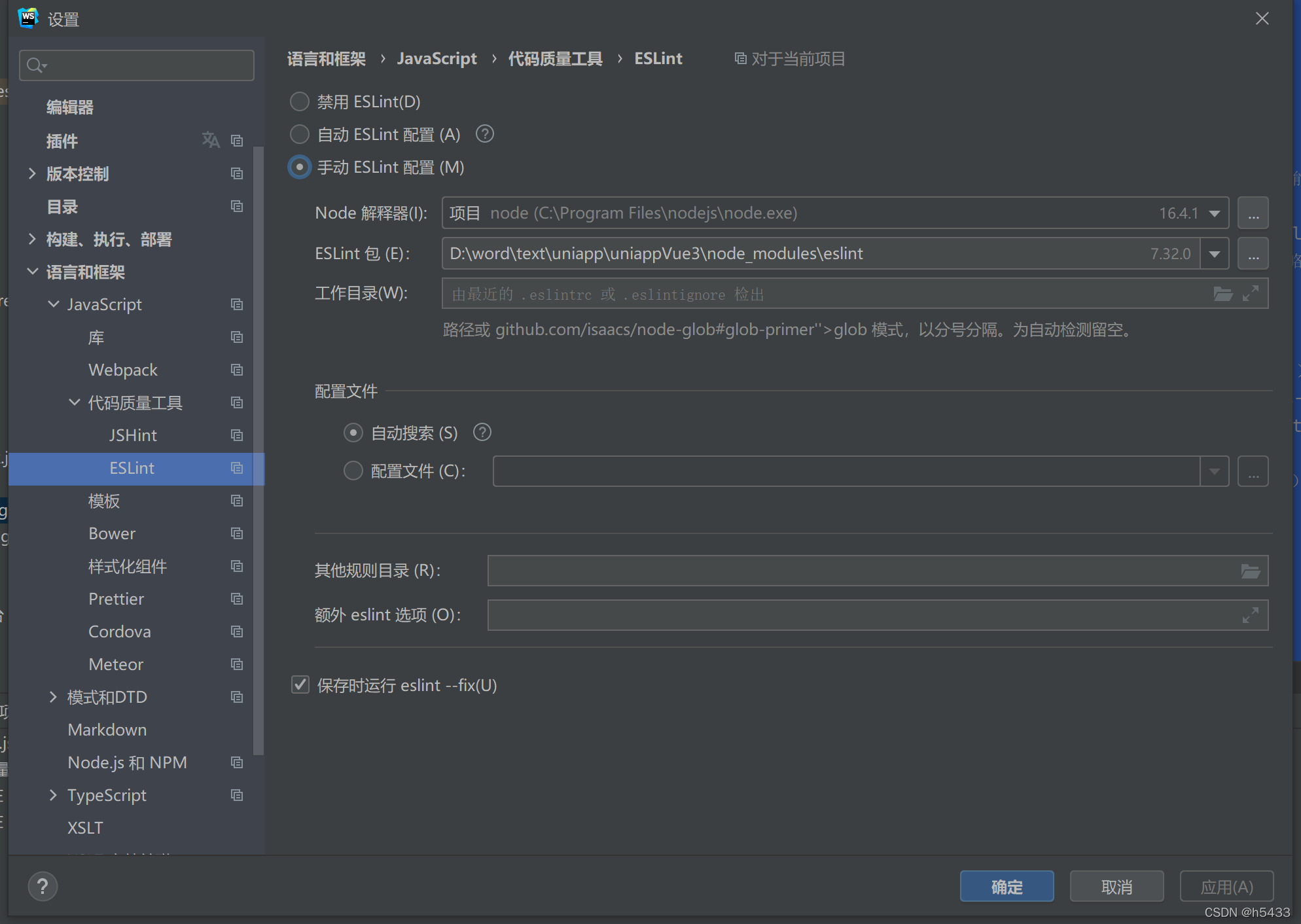Select XSLT in settings tree
Image resolution: width=1301 pixels, height=924 pixels.
tap(85, 828)
